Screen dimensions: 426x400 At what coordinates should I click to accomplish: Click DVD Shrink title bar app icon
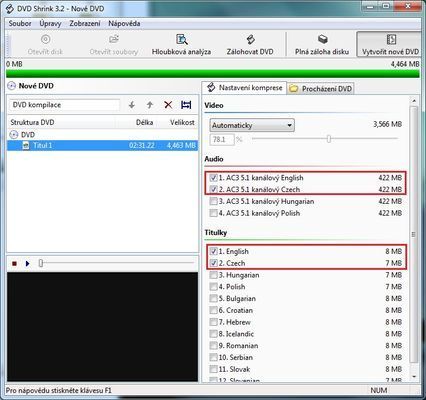10,9
